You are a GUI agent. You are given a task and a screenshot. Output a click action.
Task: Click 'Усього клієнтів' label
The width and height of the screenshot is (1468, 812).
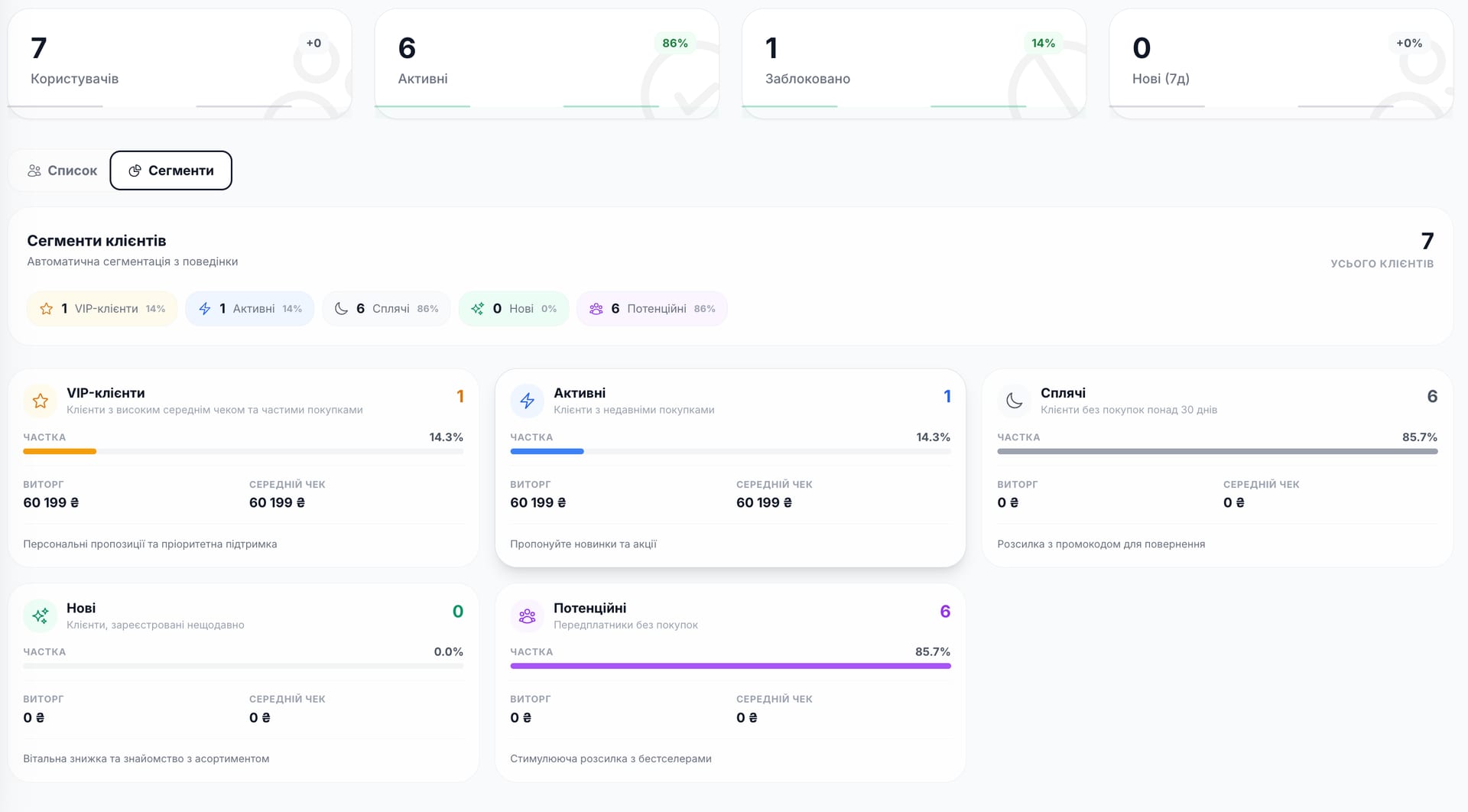(1382, 264)
